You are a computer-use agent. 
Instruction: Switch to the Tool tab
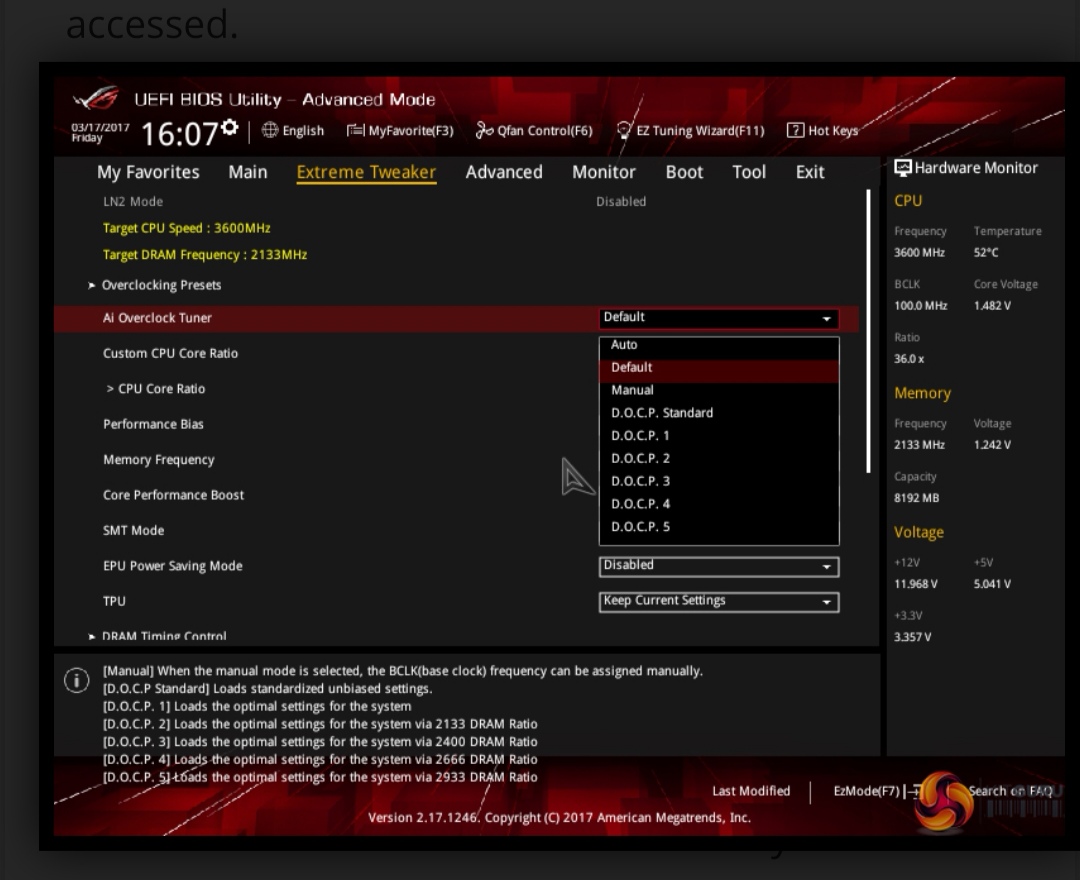(x=749, y=172)
